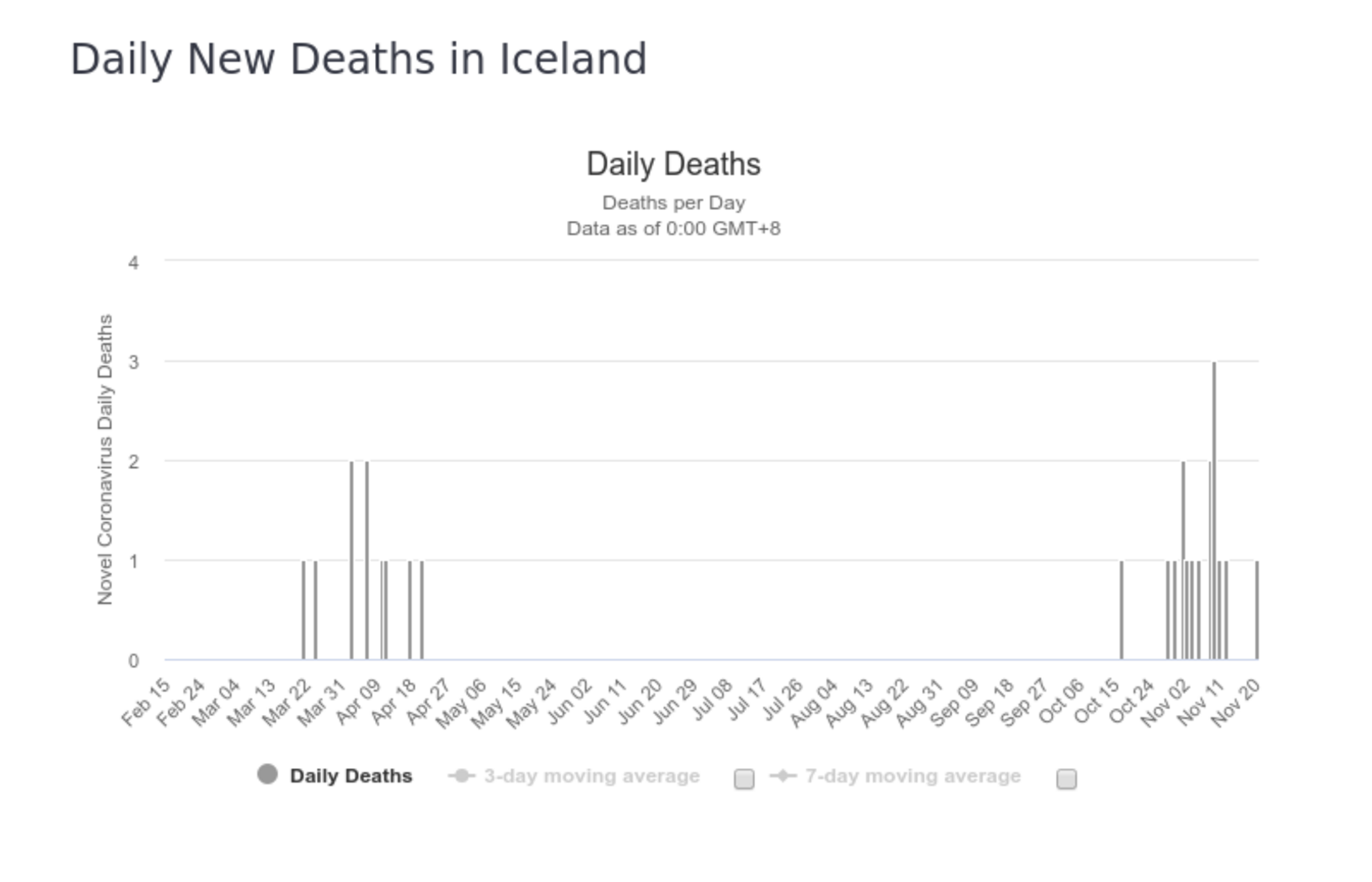The height and width of the screenshot is (882, 1372).
Task: Click the first death bar near Mar 22
Action: click(304, 610)
